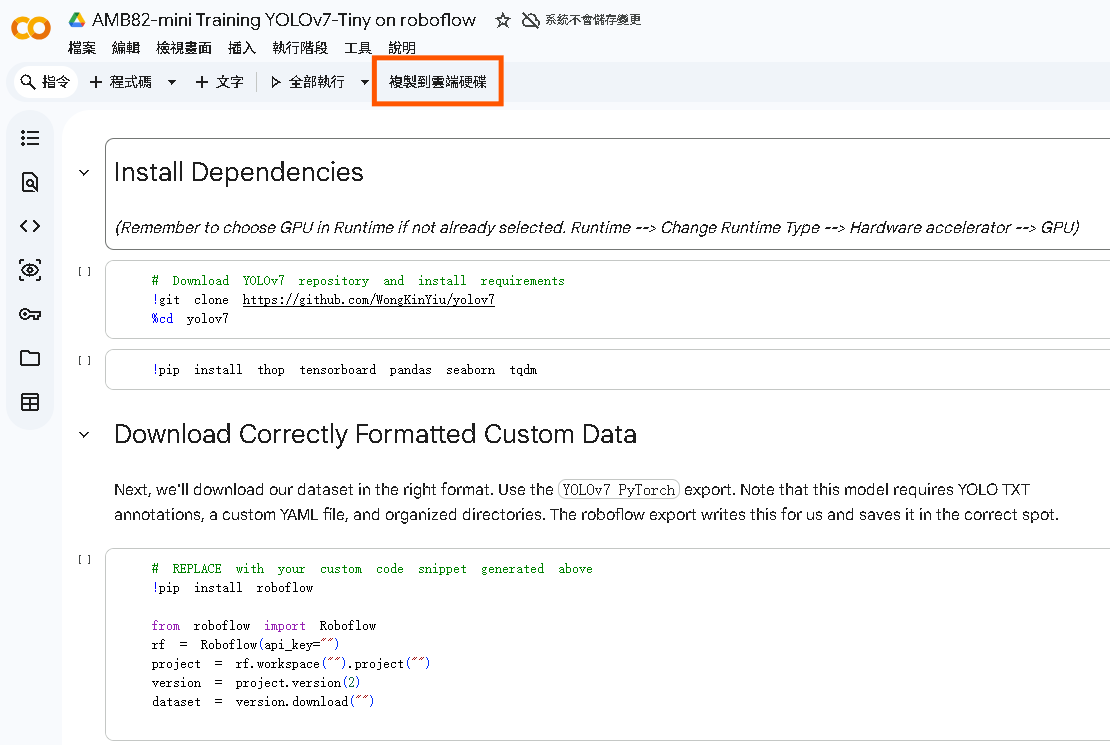The height and width of the screenshot is (745, 1110).
Task: Click the Roboflow(api_key="") code line
Action: click(x=246, y=644)
